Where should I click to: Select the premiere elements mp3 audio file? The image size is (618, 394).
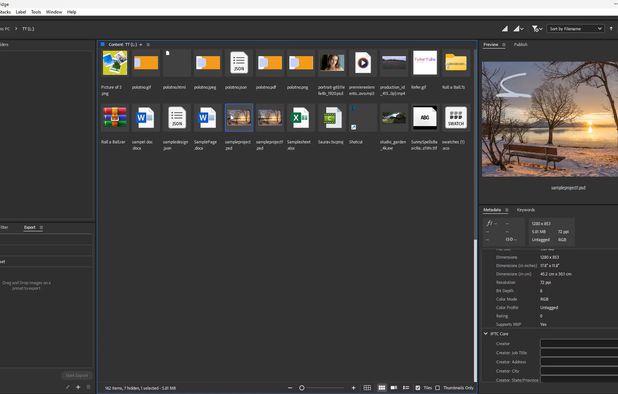point(363,63)
